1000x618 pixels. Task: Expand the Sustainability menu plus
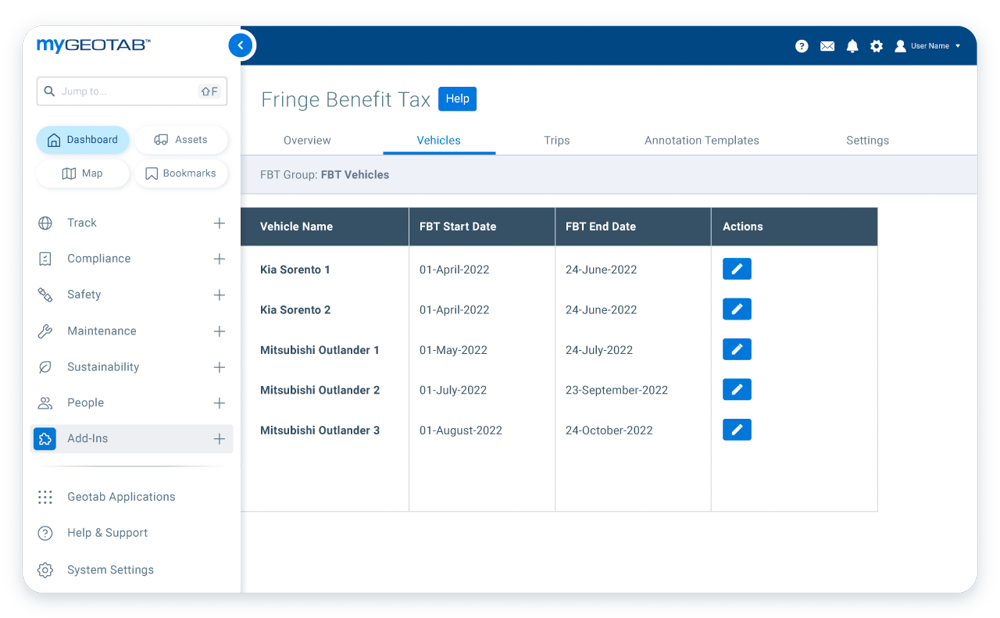(219, 367)
